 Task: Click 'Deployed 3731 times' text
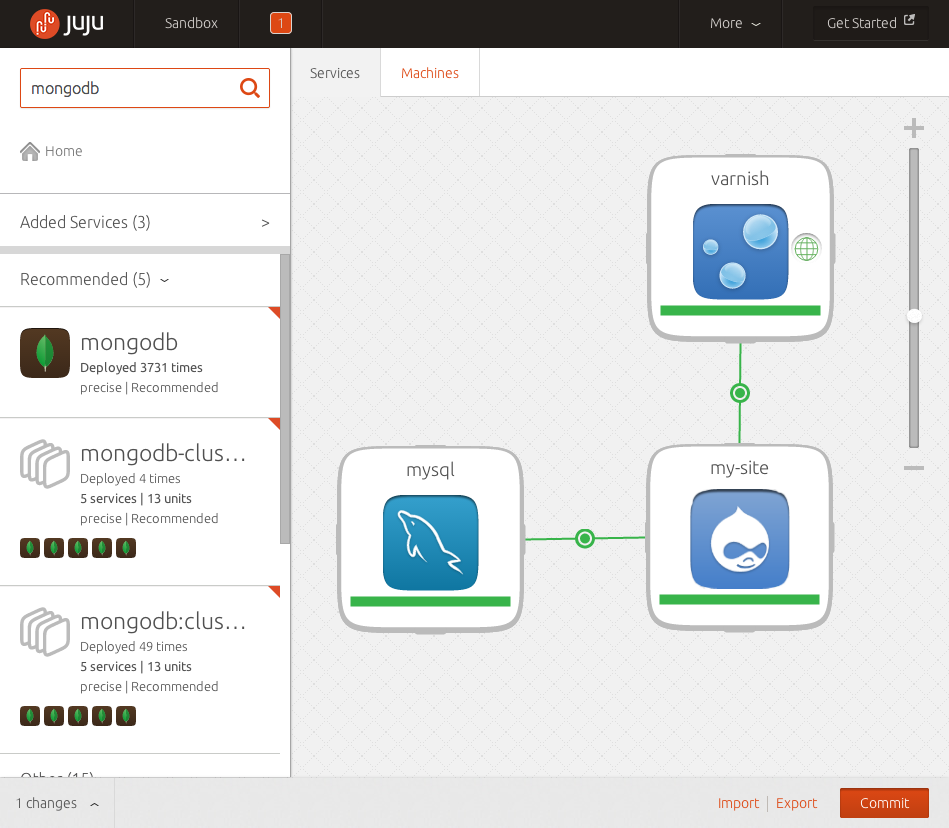tap(142, 368)
